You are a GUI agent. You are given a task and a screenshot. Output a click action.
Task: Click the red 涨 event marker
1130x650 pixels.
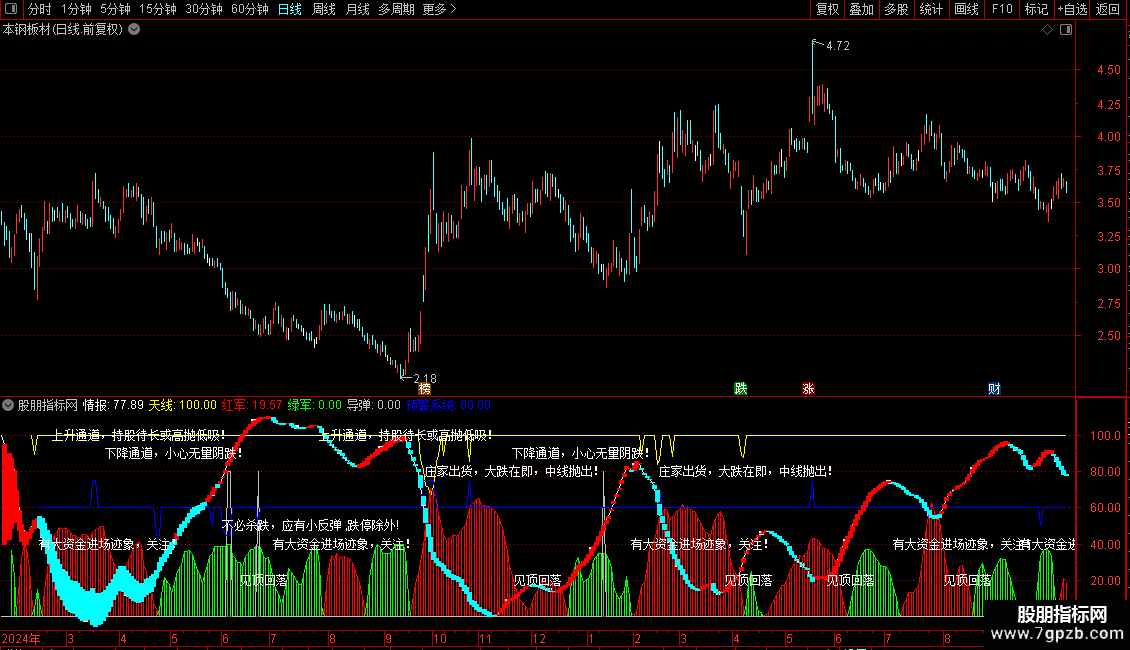(x=808, y=388)
